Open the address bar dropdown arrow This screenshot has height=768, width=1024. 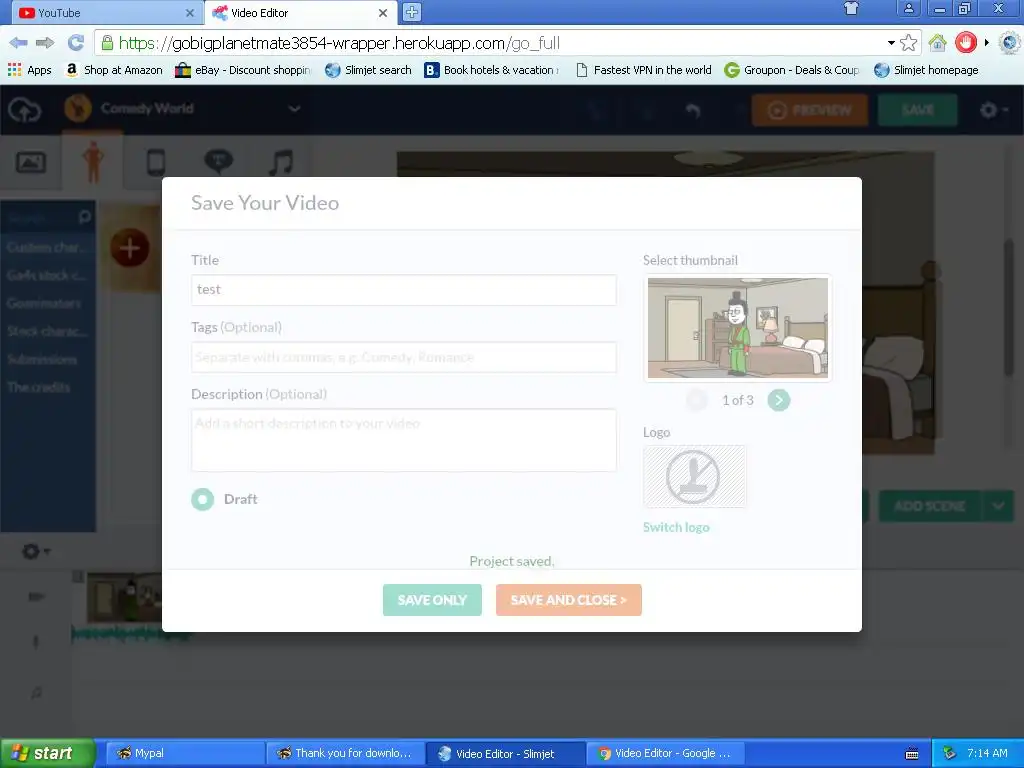pos(891,43)
